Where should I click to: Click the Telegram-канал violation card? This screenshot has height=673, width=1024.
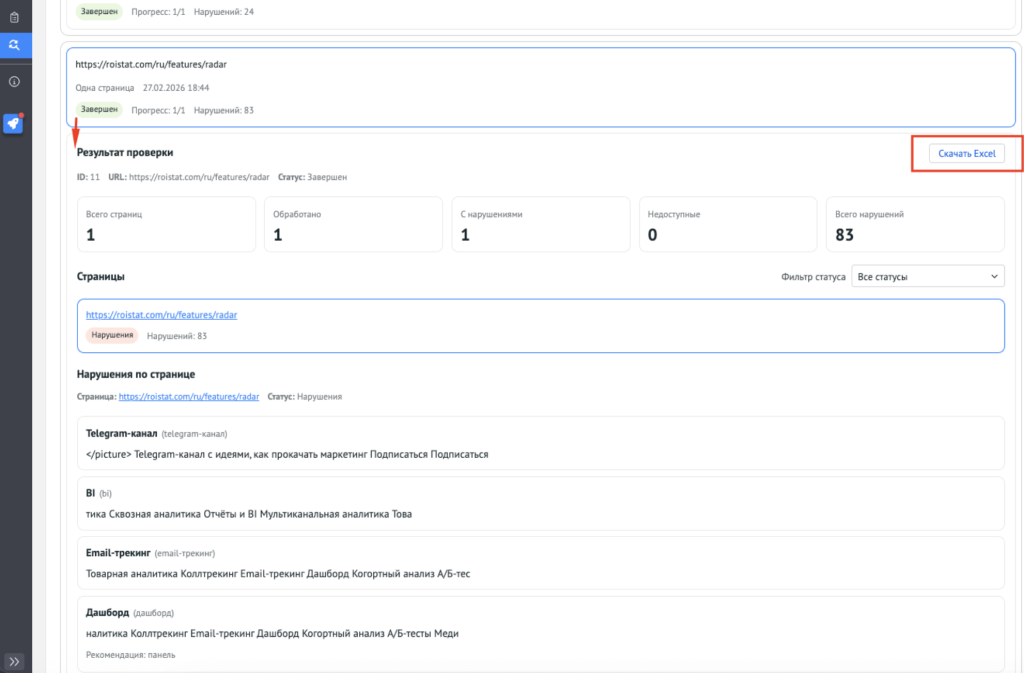540,443
